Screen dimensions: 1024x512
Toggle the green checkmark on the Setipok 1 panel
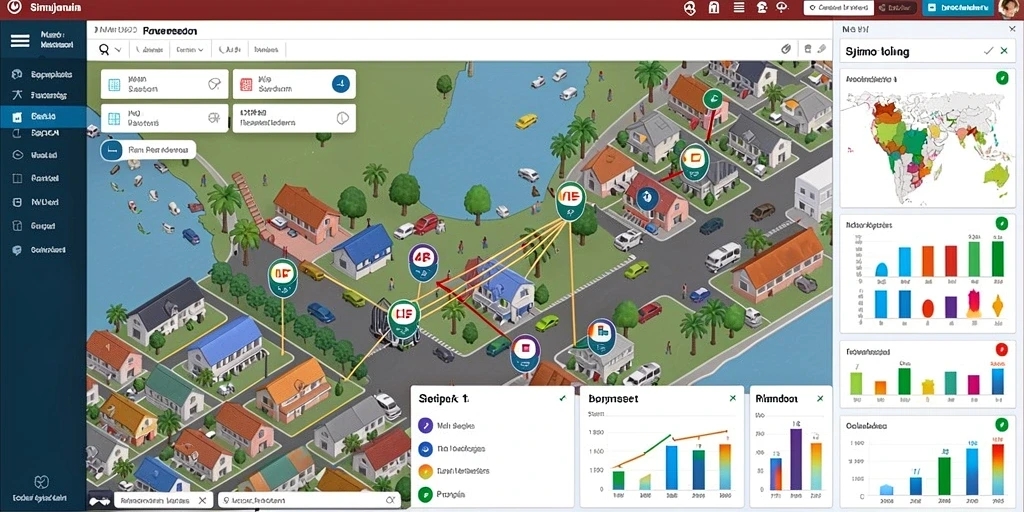562,398
